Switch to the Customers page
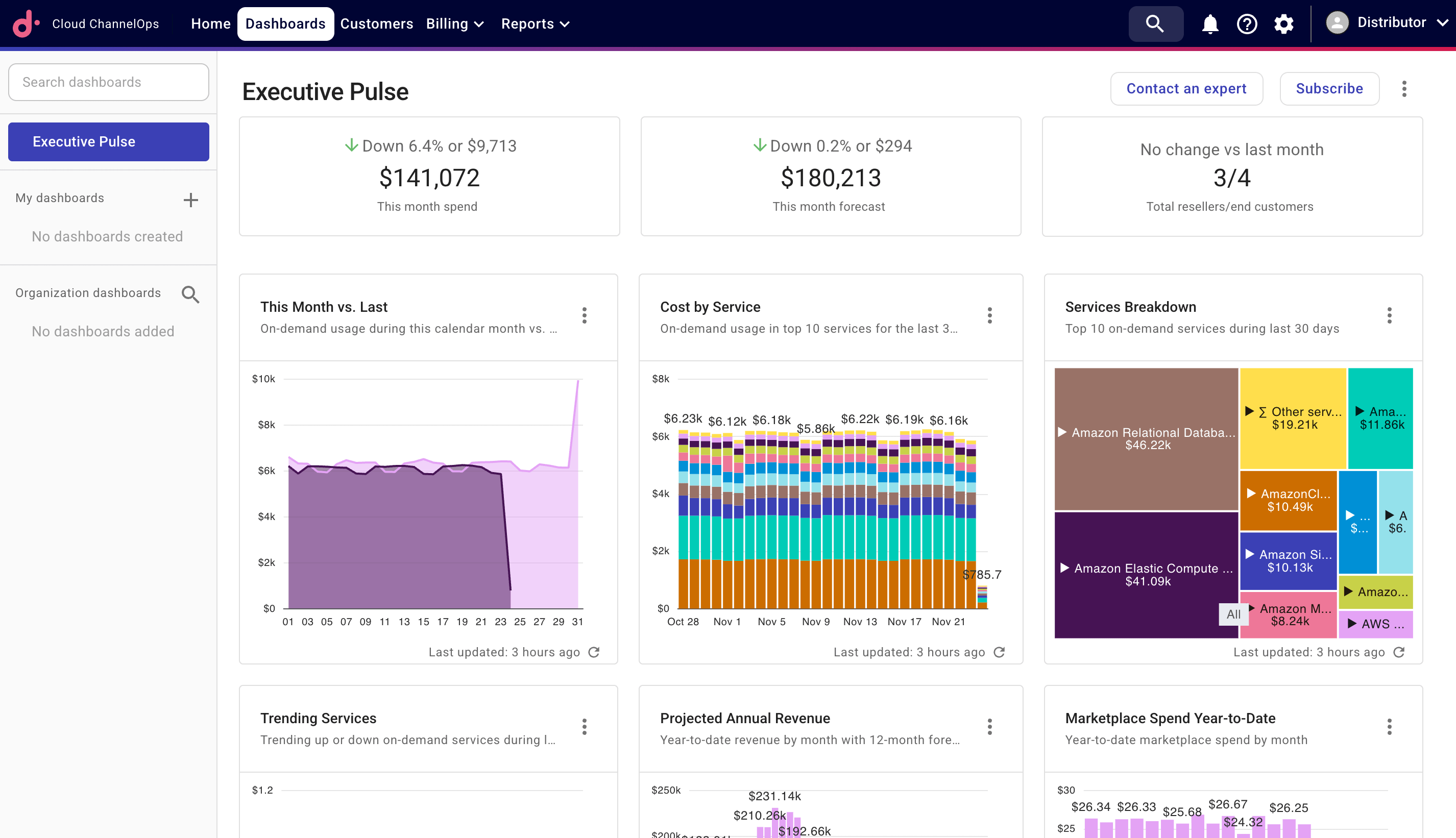Image resolution: width=1456 pixels, height=838 pixels. pos(376,23)
